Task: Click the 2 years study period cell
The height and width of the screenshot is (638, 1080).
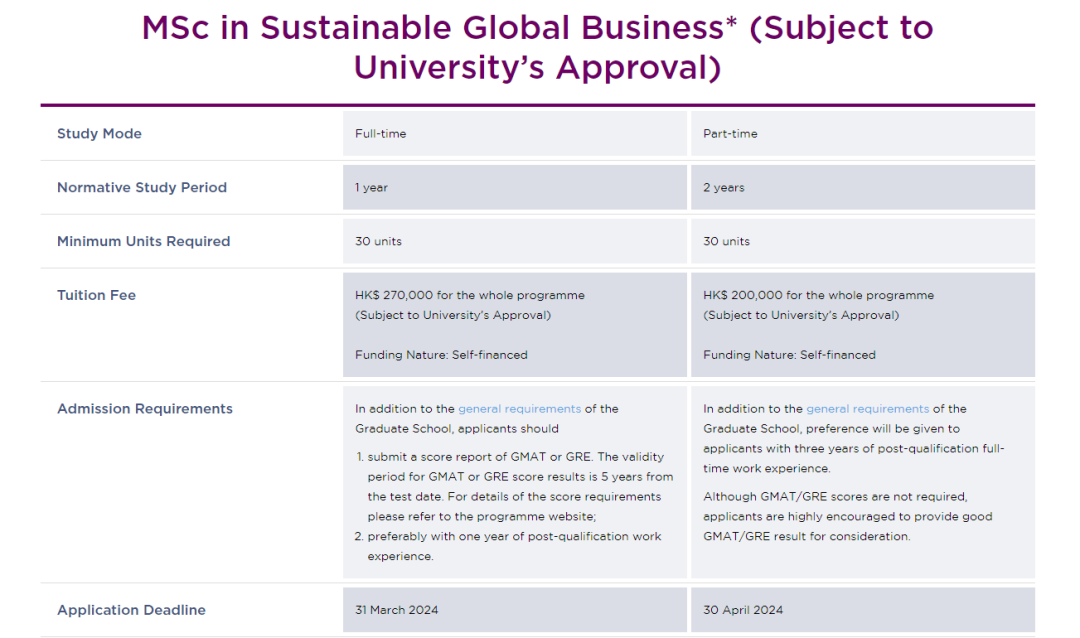Action: 724,188
